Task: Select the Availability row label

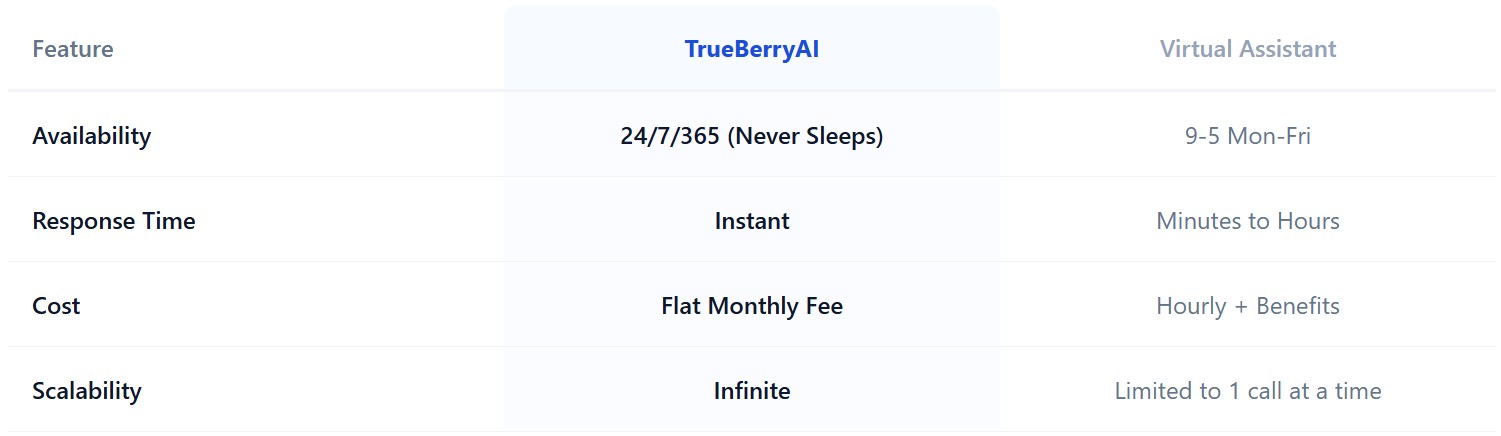Action: coord(92,136)
